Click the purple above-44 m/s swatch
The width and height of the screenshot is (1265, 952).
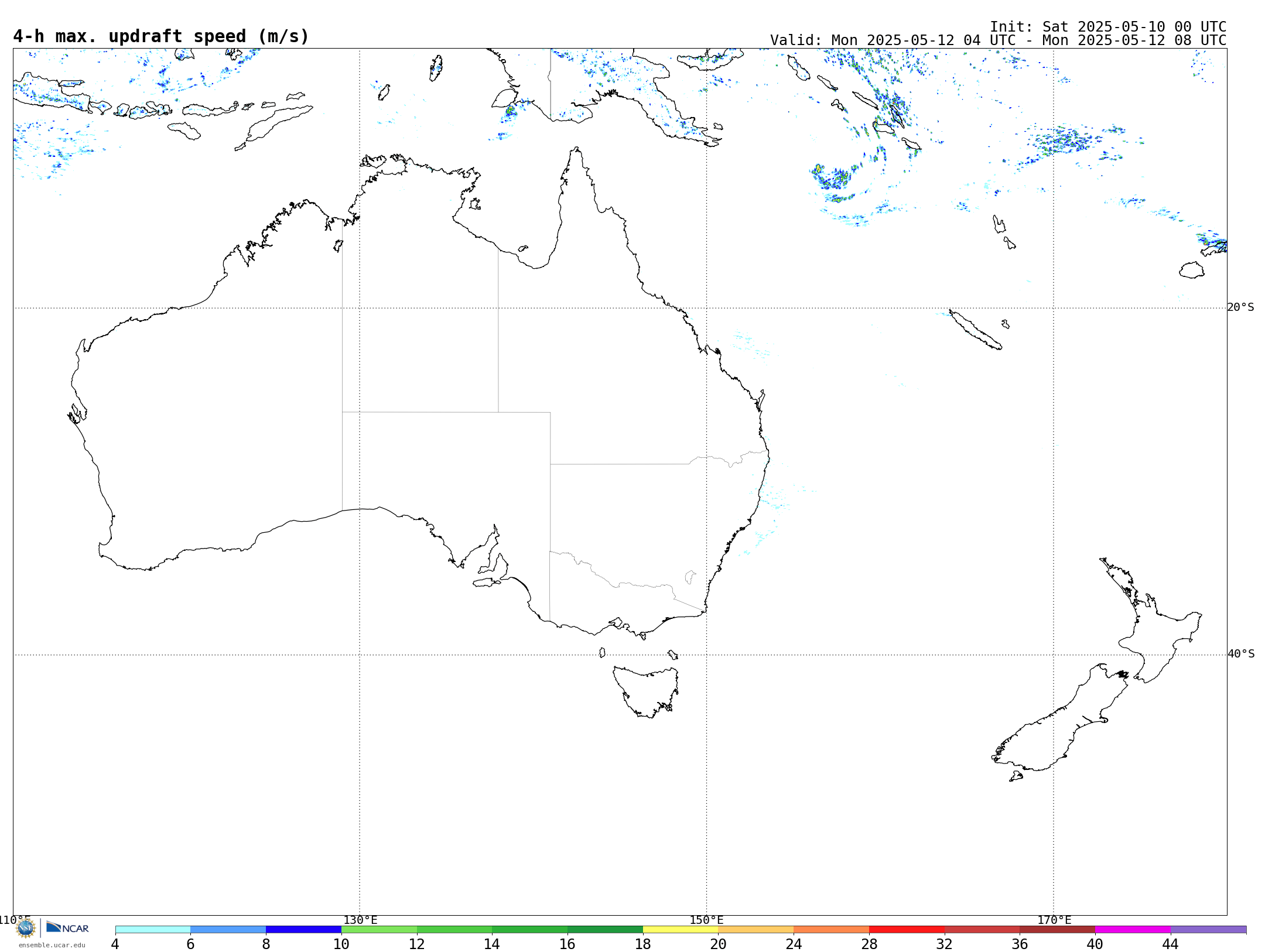[x=1208, y=930]
